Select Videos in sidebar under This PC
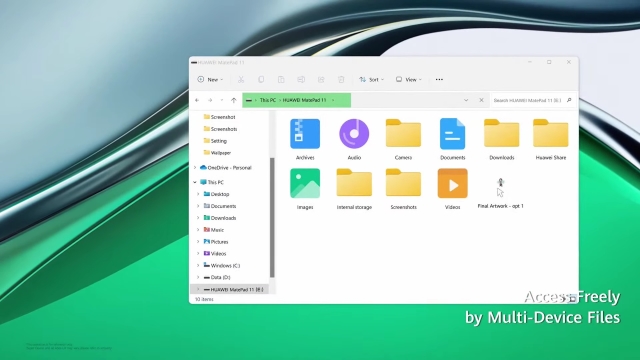 [x=215, y=254]
